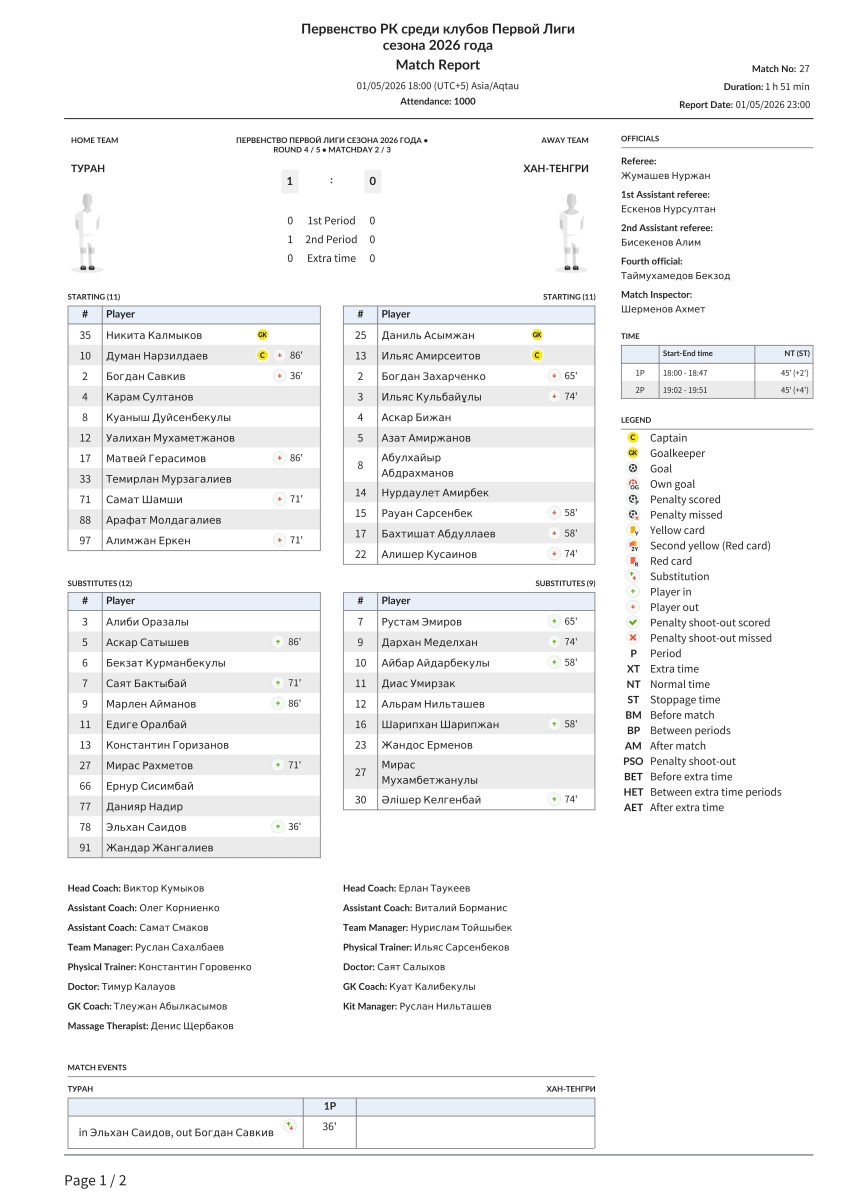This screenshot has width=848, height=1200.
Task: Click the red card icon in legend
Action: coord(633,561)
